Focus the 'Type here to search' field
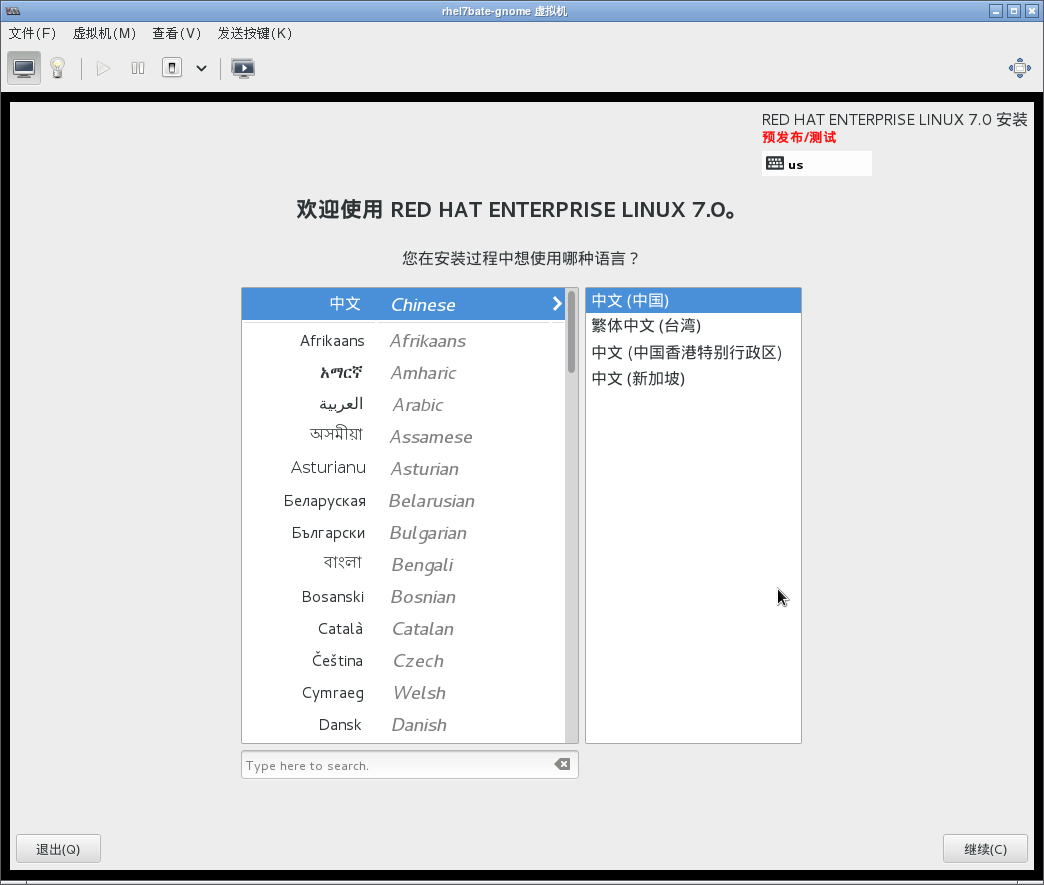Viewport: 1044px width, 885px height. tap(409, 765)
